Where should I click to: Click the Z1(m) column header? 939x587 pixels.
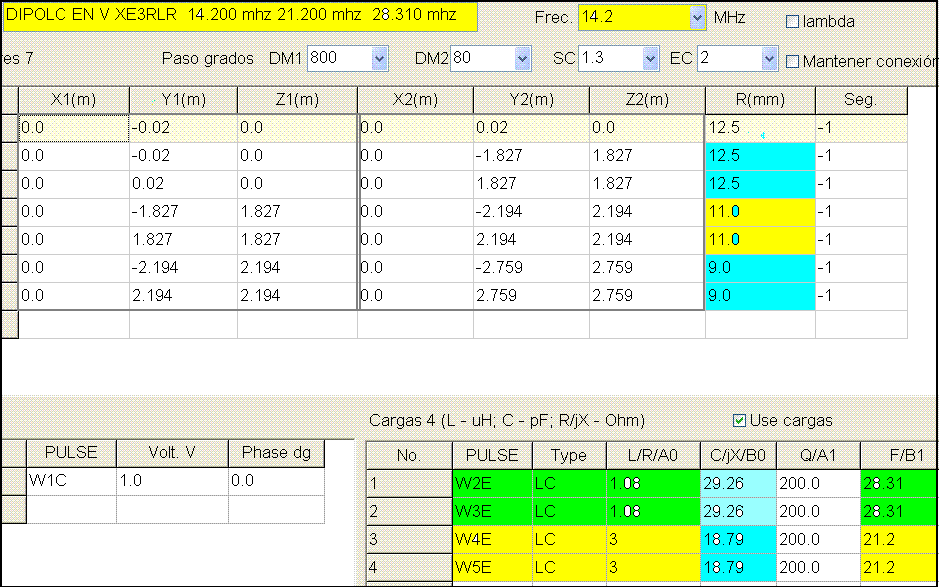tap(297, 100)
